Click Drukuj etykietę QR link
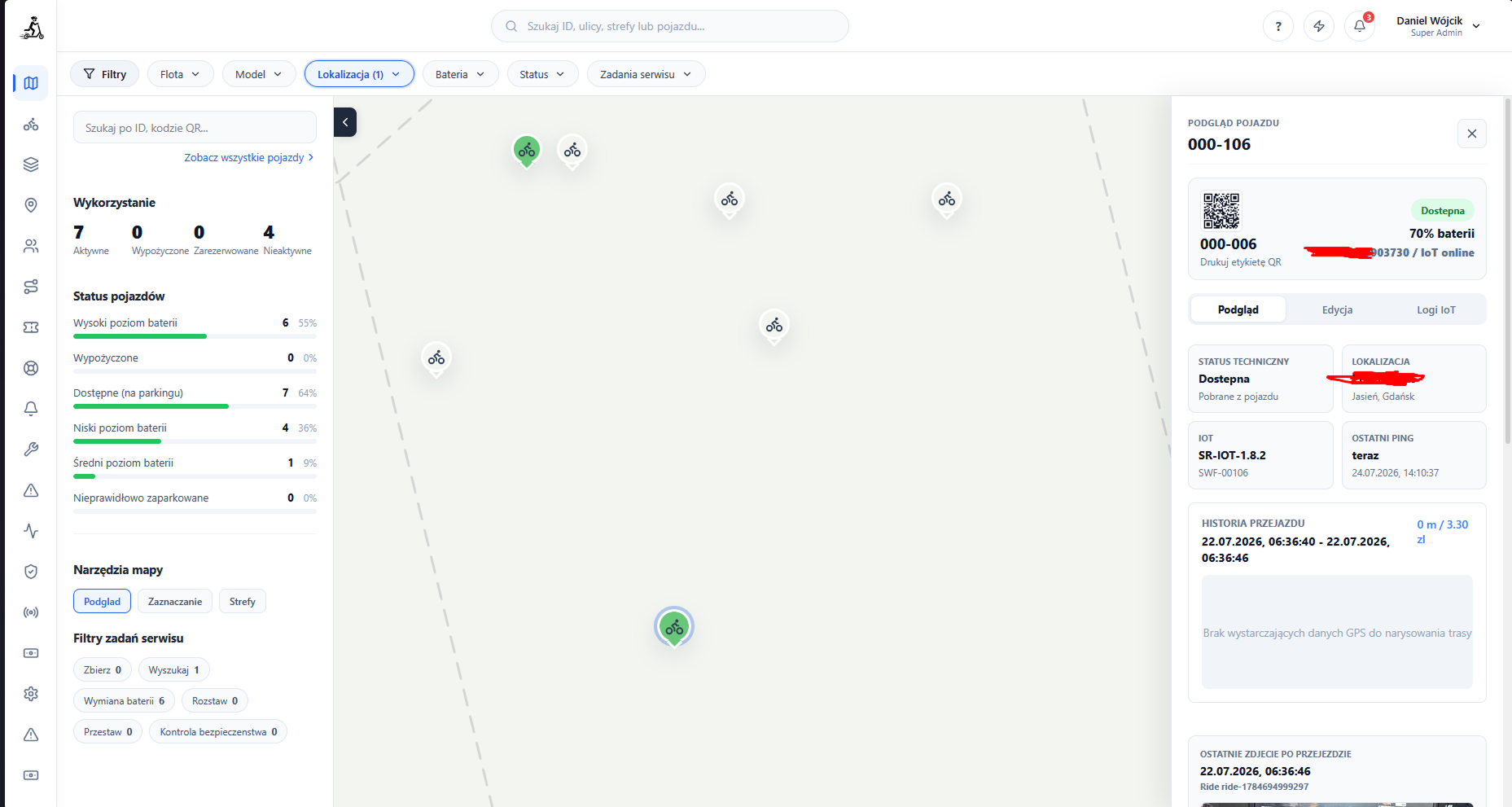The width and height of the screenshot is (1512, 807). [1240, 262]
